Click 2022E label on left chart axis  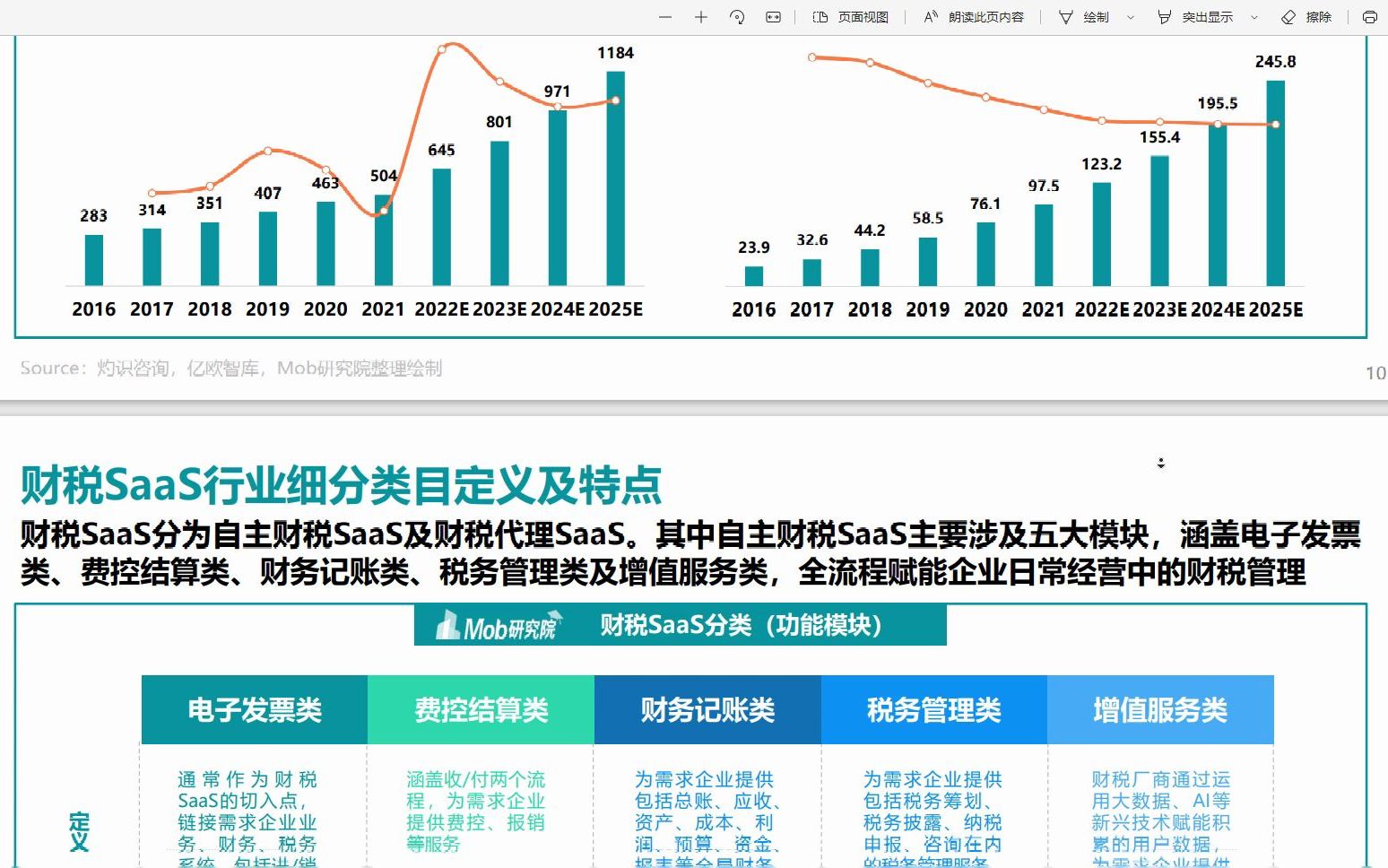pos(441,309)
